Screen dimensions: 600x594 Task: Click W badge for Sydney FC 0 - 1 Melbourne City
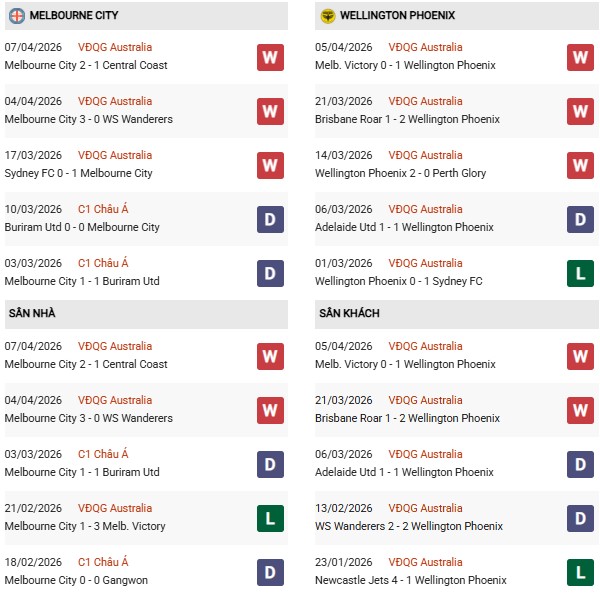click(270, 165)
